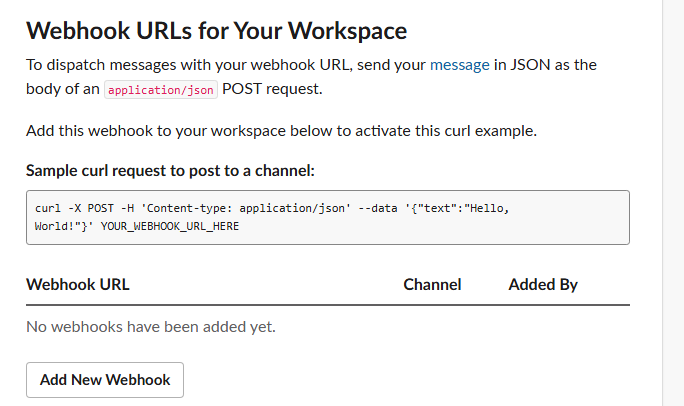Open the blue "message" link

point(459,65)
